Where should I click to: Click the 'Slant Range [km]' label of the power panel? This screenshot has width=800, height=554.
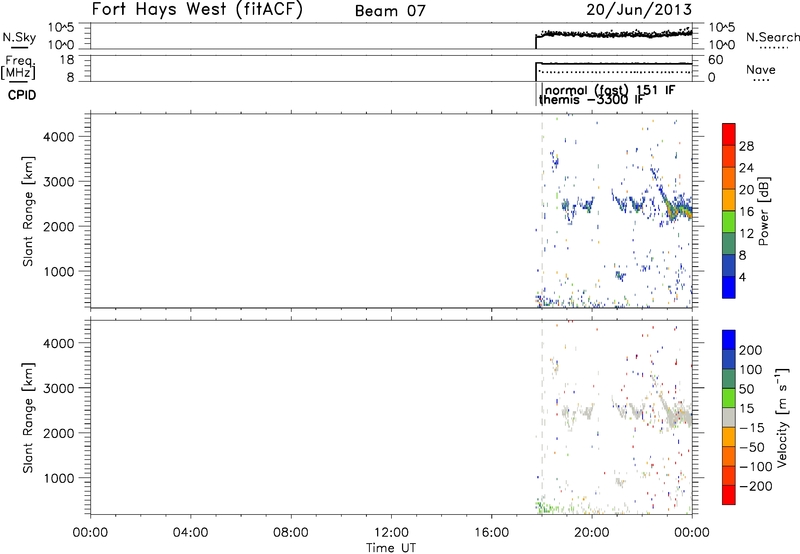[28, 211]
